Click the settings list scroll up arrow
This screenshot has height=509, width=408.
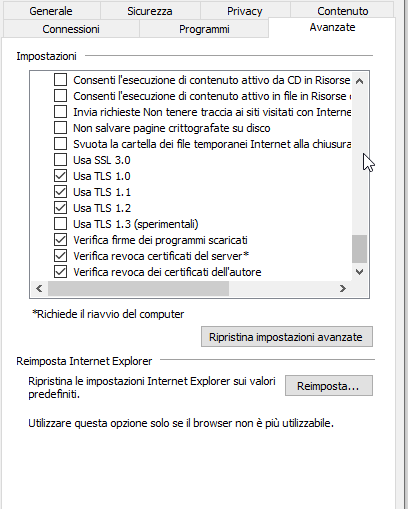pos(359,81)
